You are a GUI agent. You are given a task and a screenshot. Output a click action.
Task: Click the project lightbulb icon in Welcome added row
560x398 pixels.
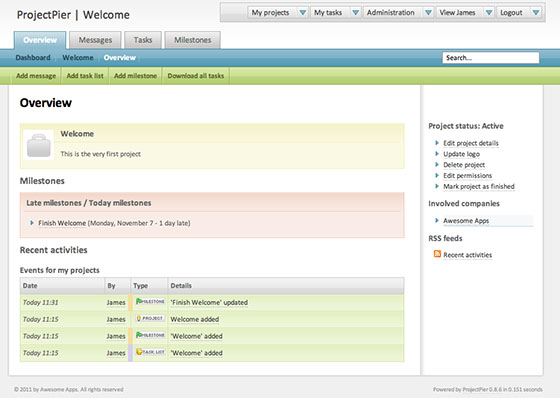coord(139,318)
